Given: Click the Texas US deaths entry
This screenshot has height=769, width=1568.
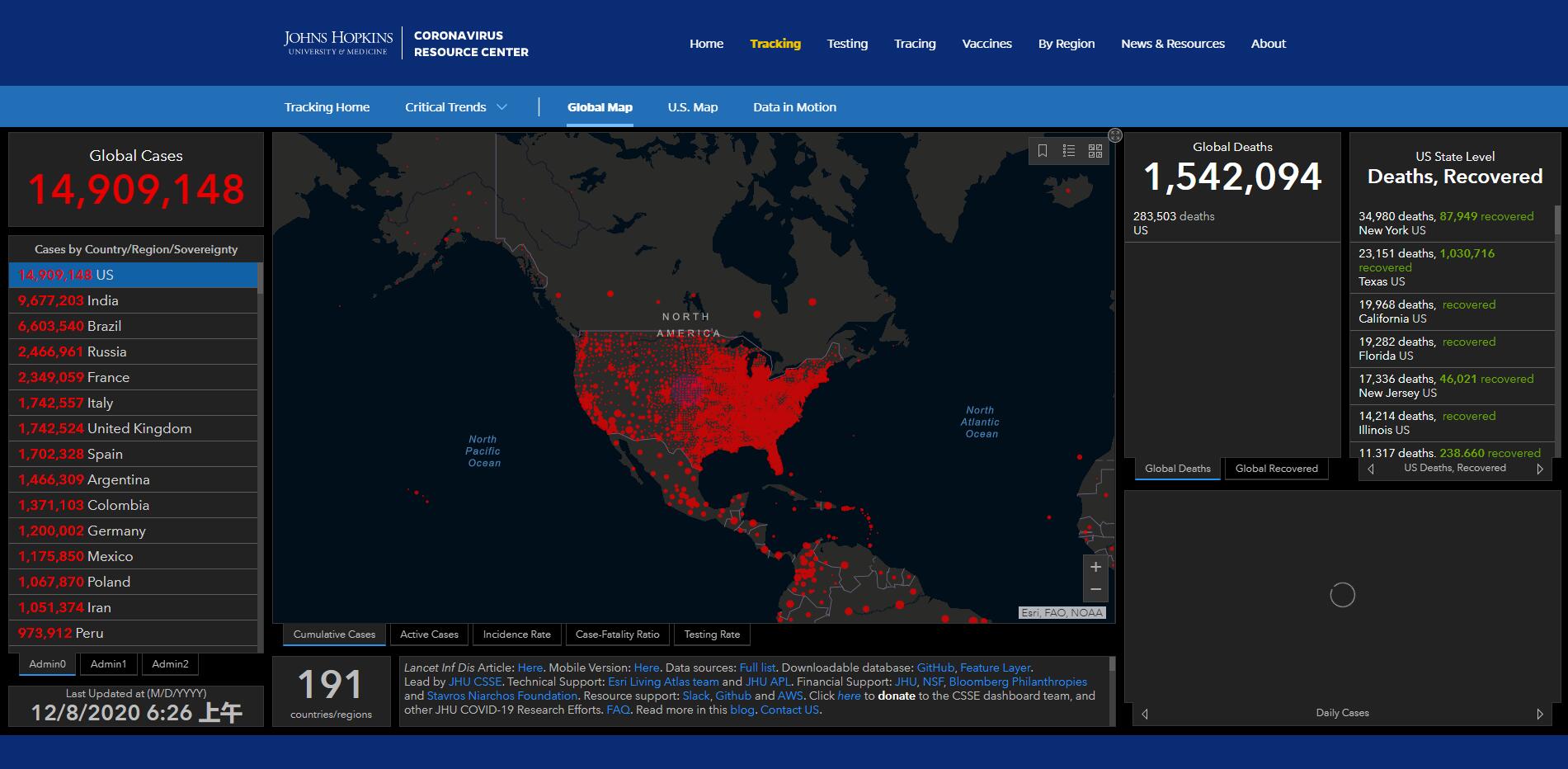Looking at the screenshot, I should pyautogui.click(x=1452, y=267).
